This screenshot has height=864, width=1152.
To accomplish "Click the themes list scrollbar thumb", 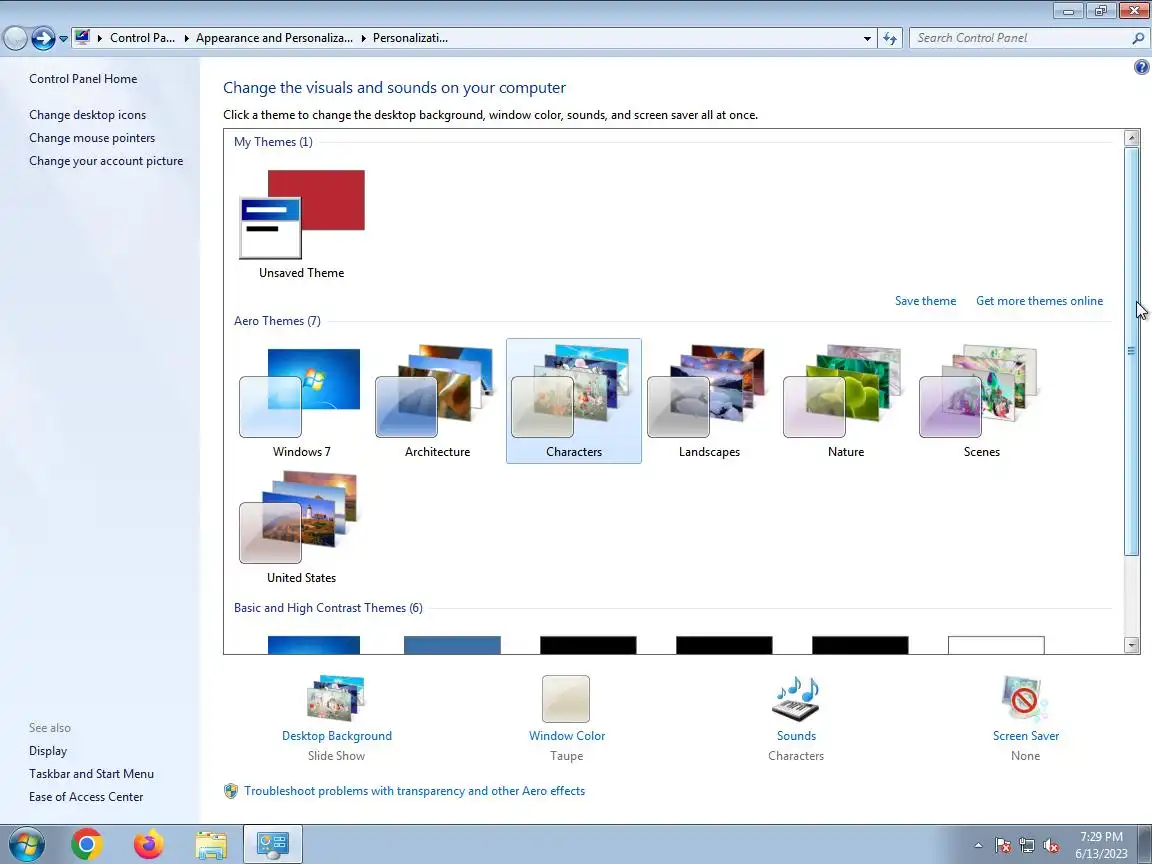I will 1131,351.
